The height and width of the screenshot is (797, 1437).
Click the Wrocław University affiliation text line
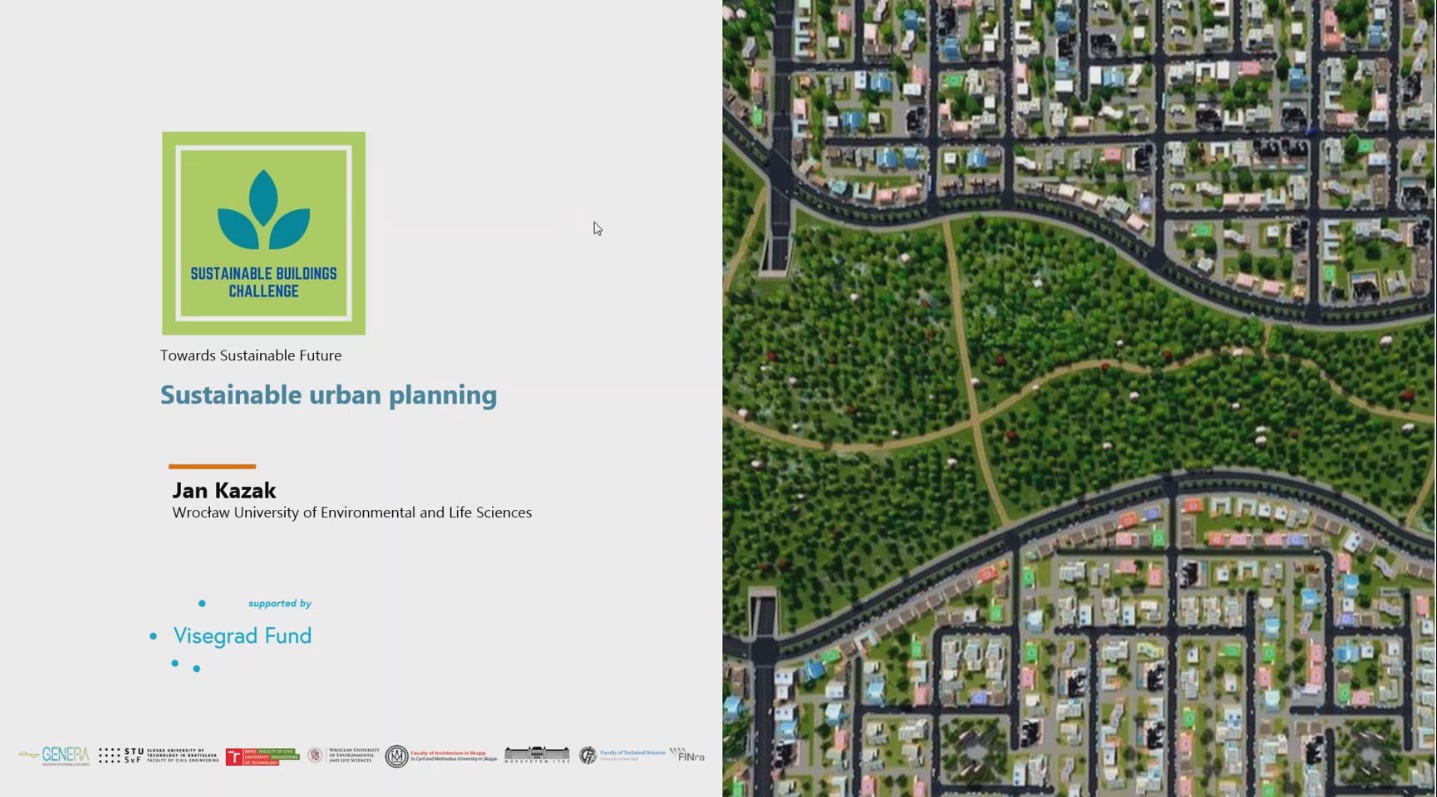coord(352,512)
